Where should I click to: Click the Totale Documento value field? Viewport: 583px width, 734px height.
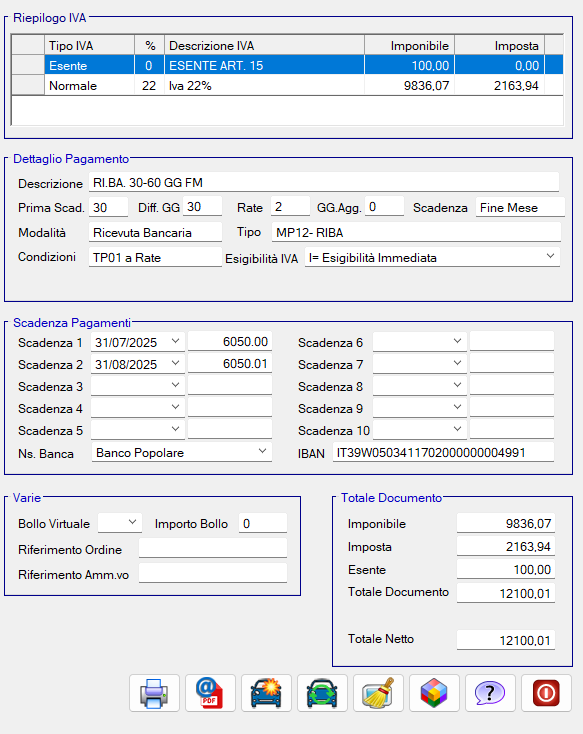[506, 593]
